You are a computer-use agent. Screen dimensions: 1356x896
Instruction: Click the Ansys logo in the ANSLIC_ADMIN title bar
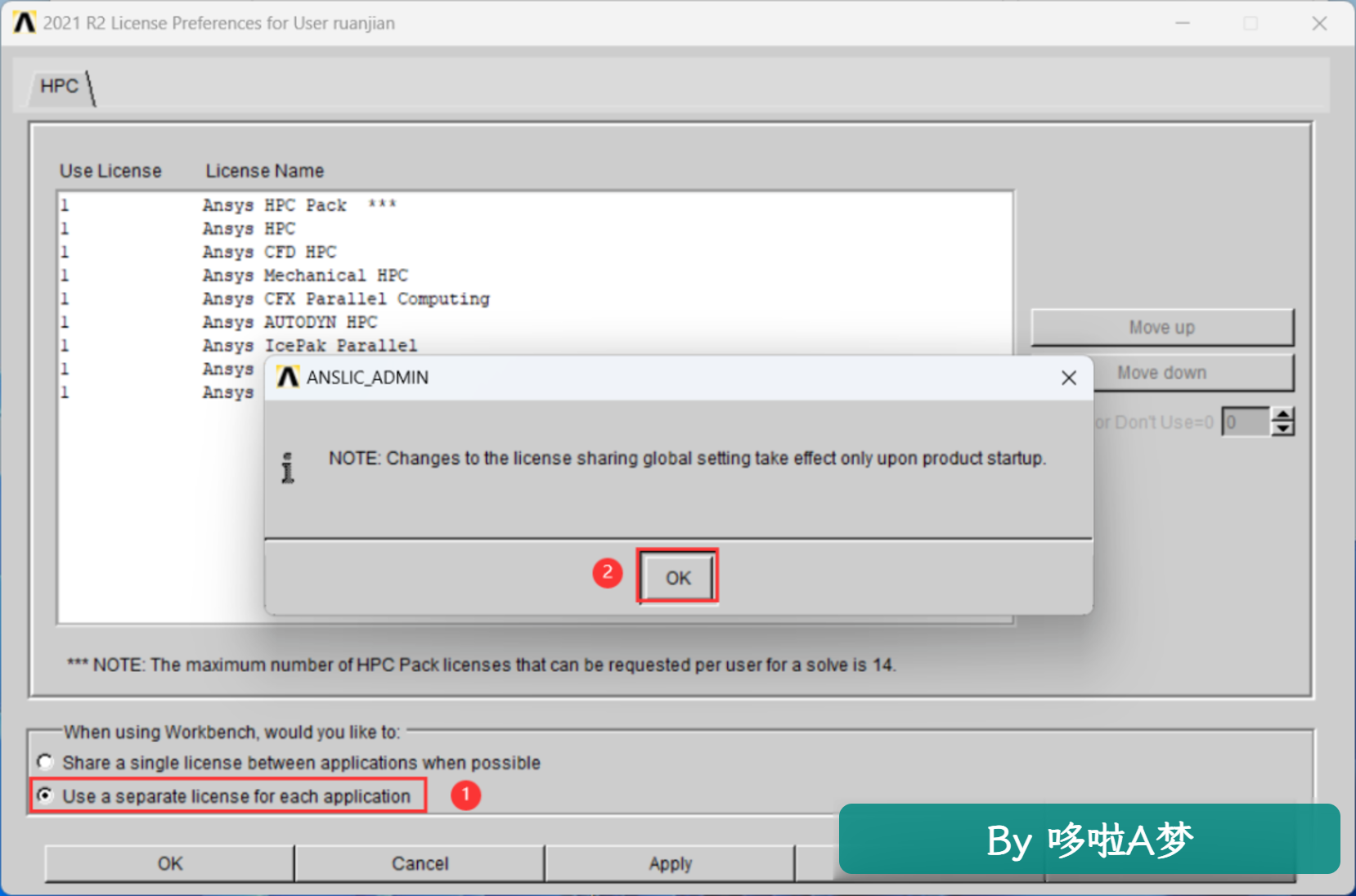(288, 377)
